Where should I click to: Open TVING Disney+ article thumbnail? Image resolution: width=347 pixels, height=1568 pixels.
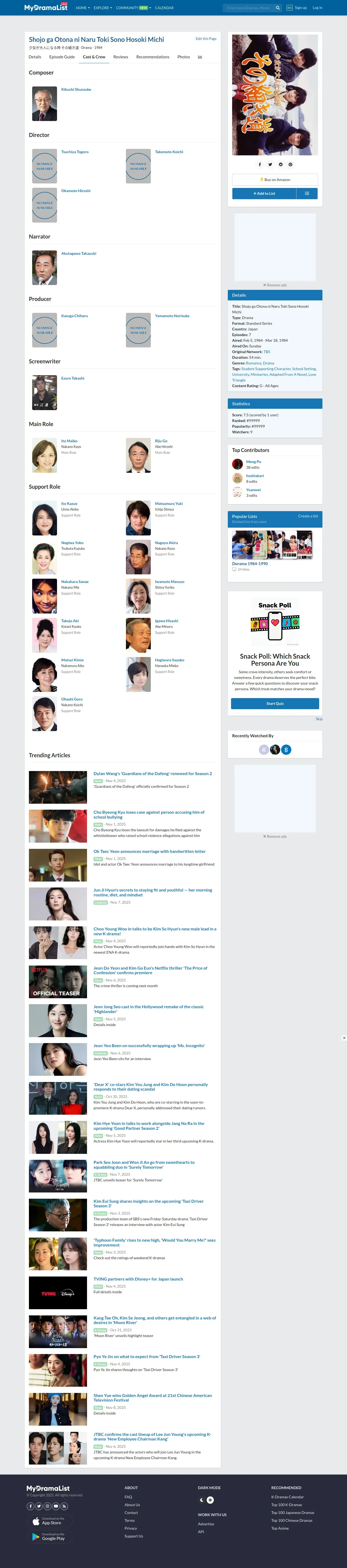58,1294
